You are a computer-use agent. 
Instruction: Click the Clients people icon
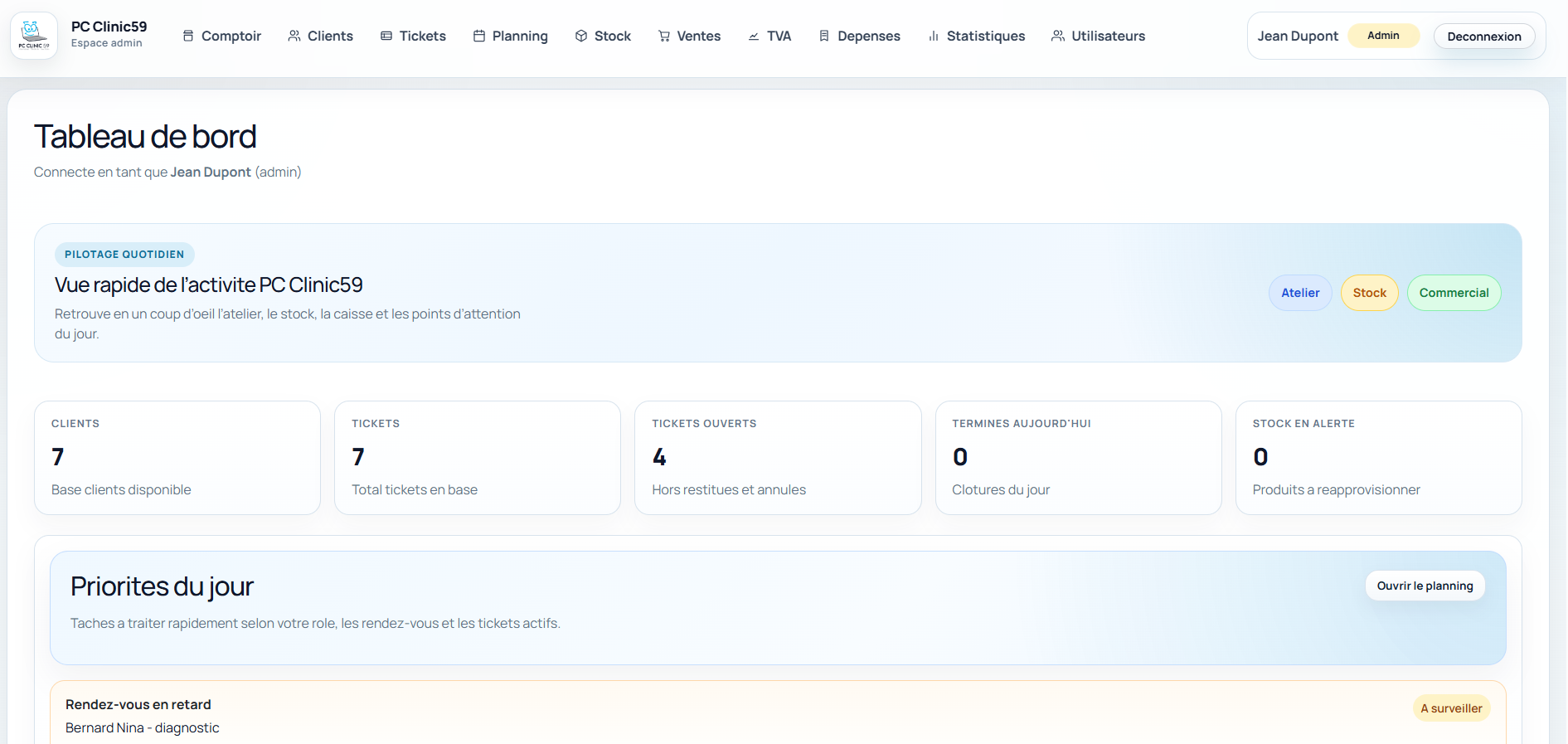[294, 36]
